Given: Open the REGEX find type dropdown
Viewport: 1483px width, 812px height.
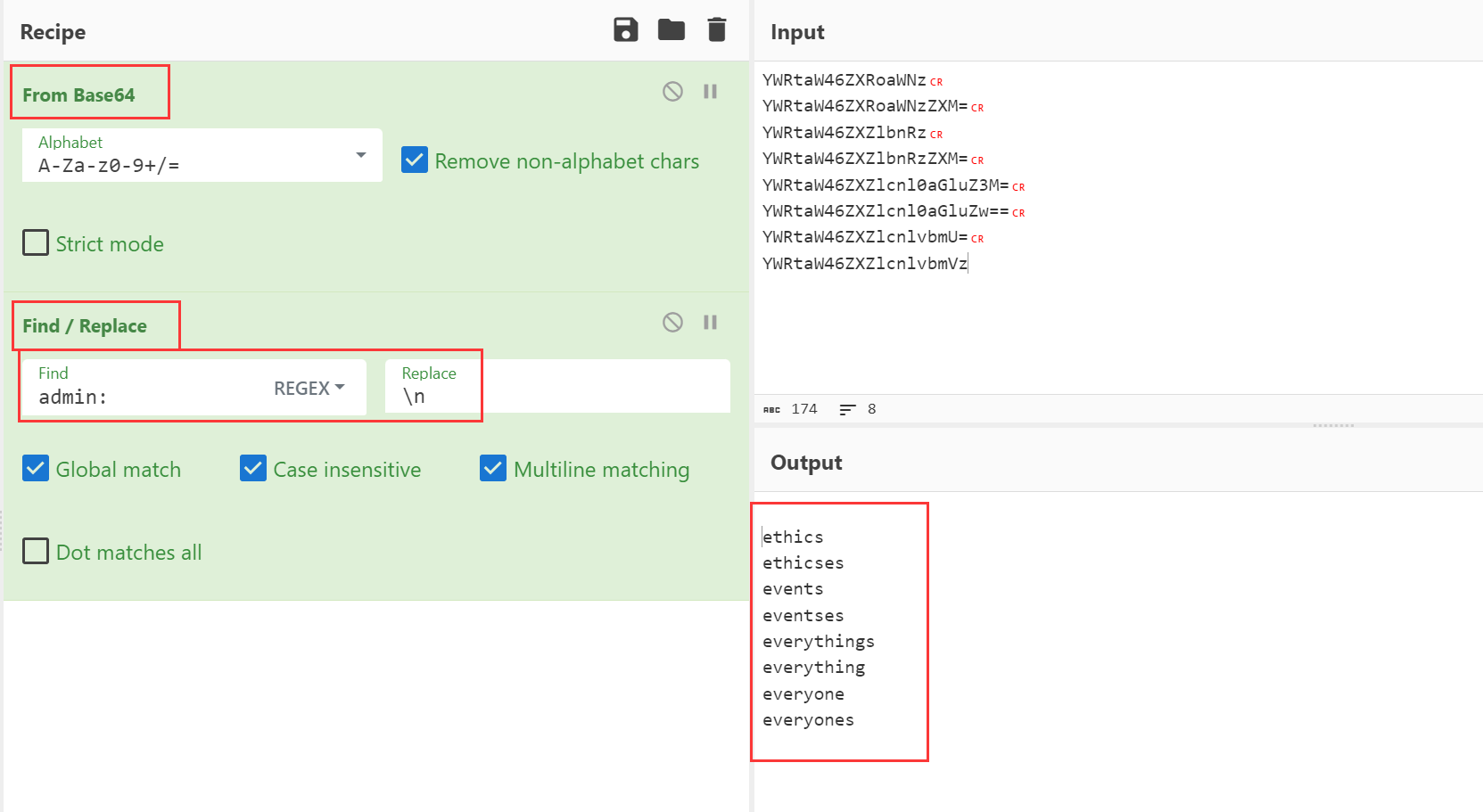Looking at the screenshot, I should pos(309,388).
